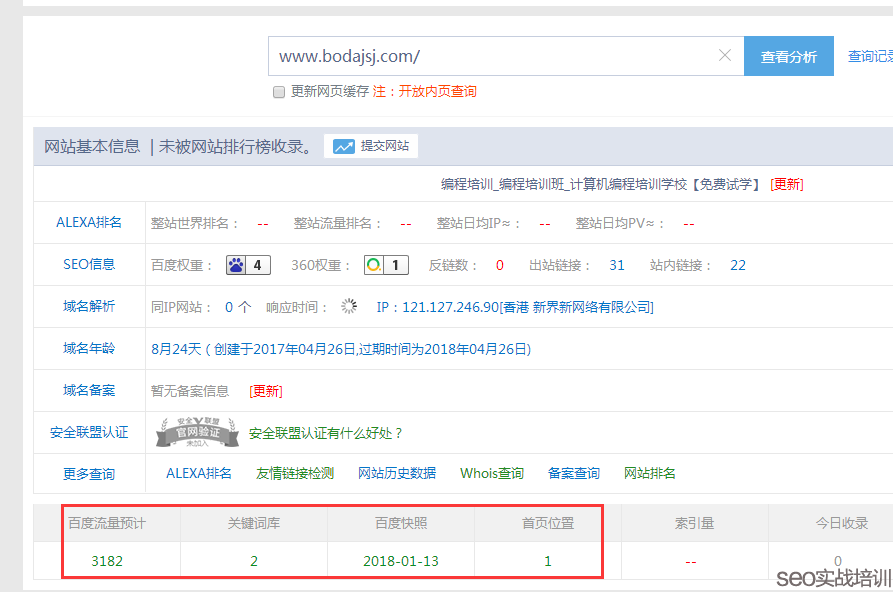
Task: Click the chart icon on 提交网站 button
Action: (343, 146)
